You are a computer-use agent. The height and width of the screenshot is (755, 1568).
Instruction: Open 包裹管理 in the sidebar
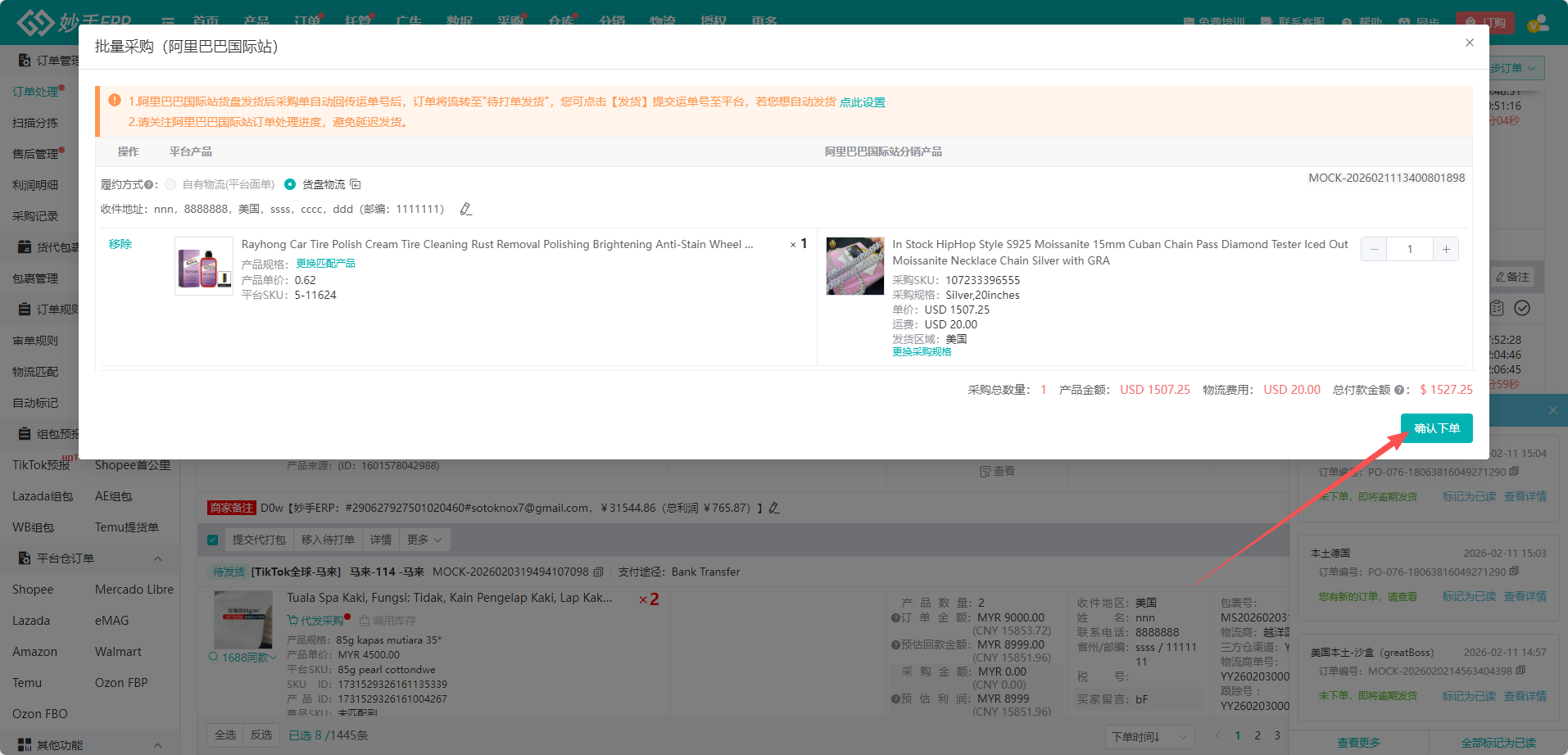35,278
